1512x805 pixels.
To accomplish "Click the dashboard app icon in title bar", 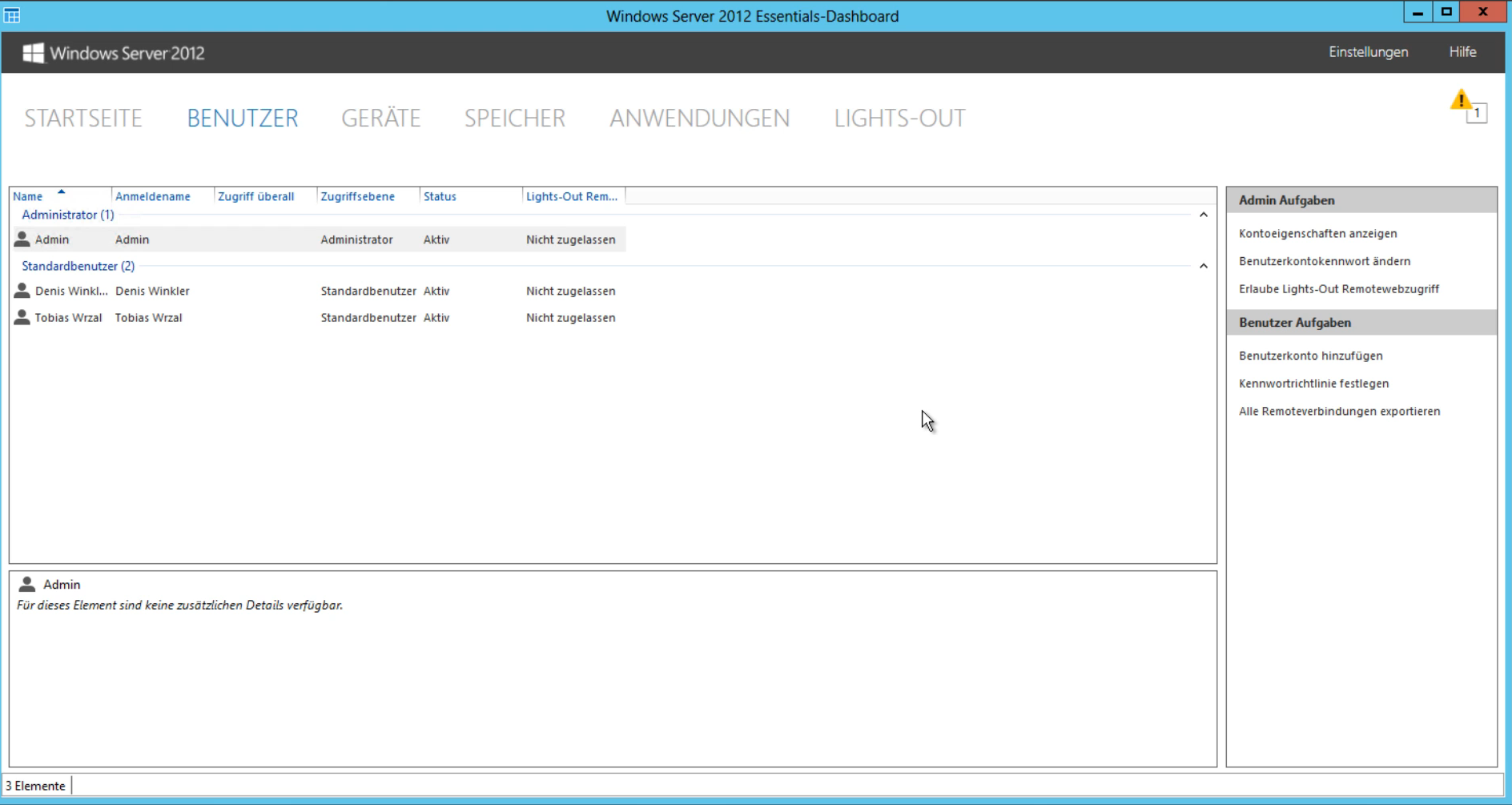I will tap(12, 15).
